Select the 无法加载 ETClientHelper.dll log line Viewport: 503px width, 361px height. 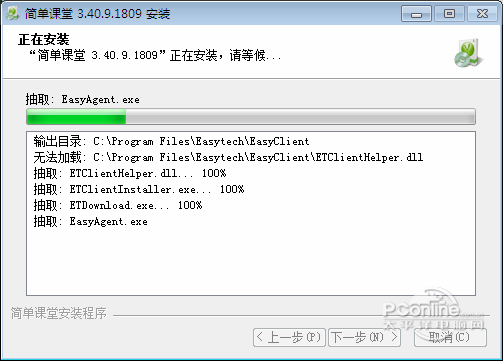pos(228,157)
